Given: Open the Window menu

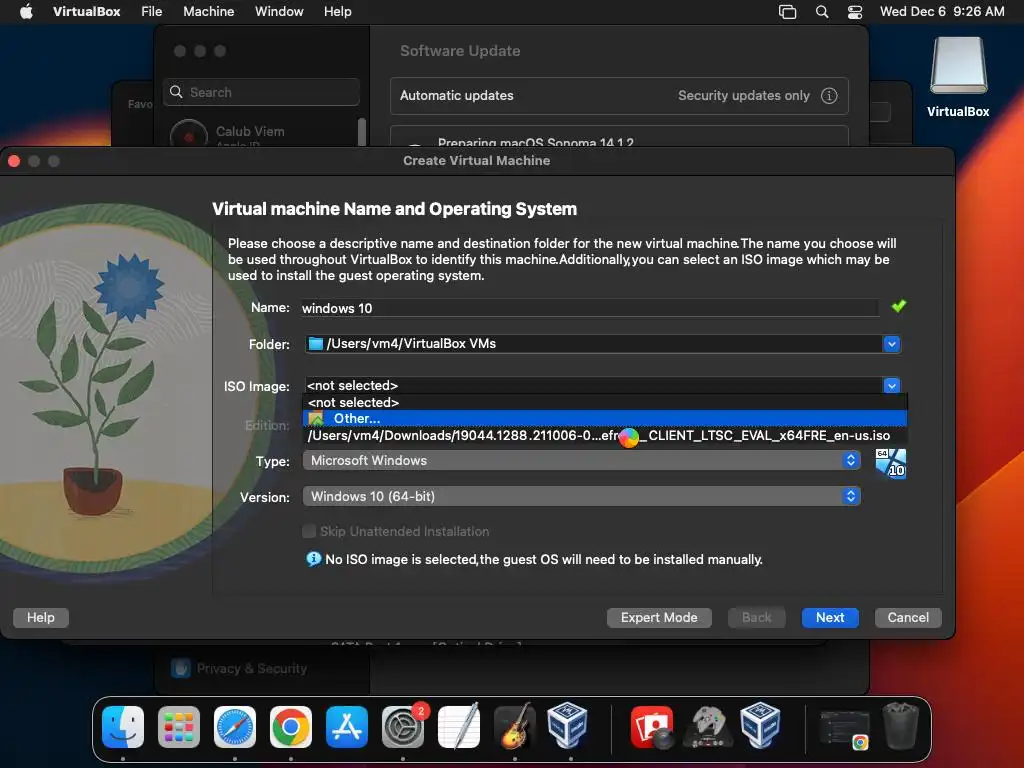Looking at the screenshot, I should pos(279,11).
